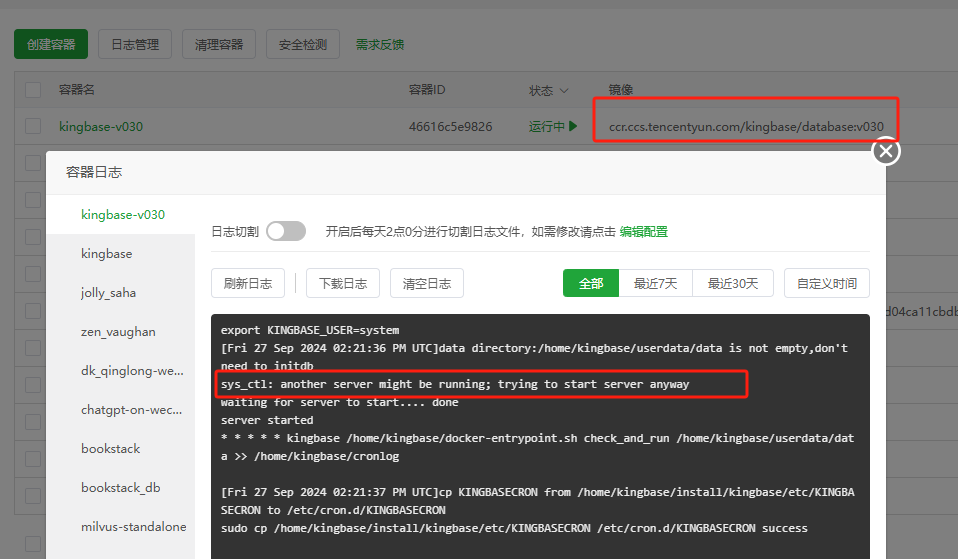
Task: Open the Custom Time filter
Action: point(827,283)
